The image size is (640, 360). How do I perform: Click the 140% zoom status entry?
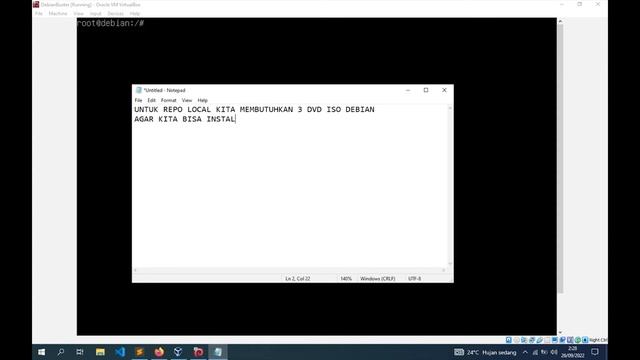click(346, 279)
